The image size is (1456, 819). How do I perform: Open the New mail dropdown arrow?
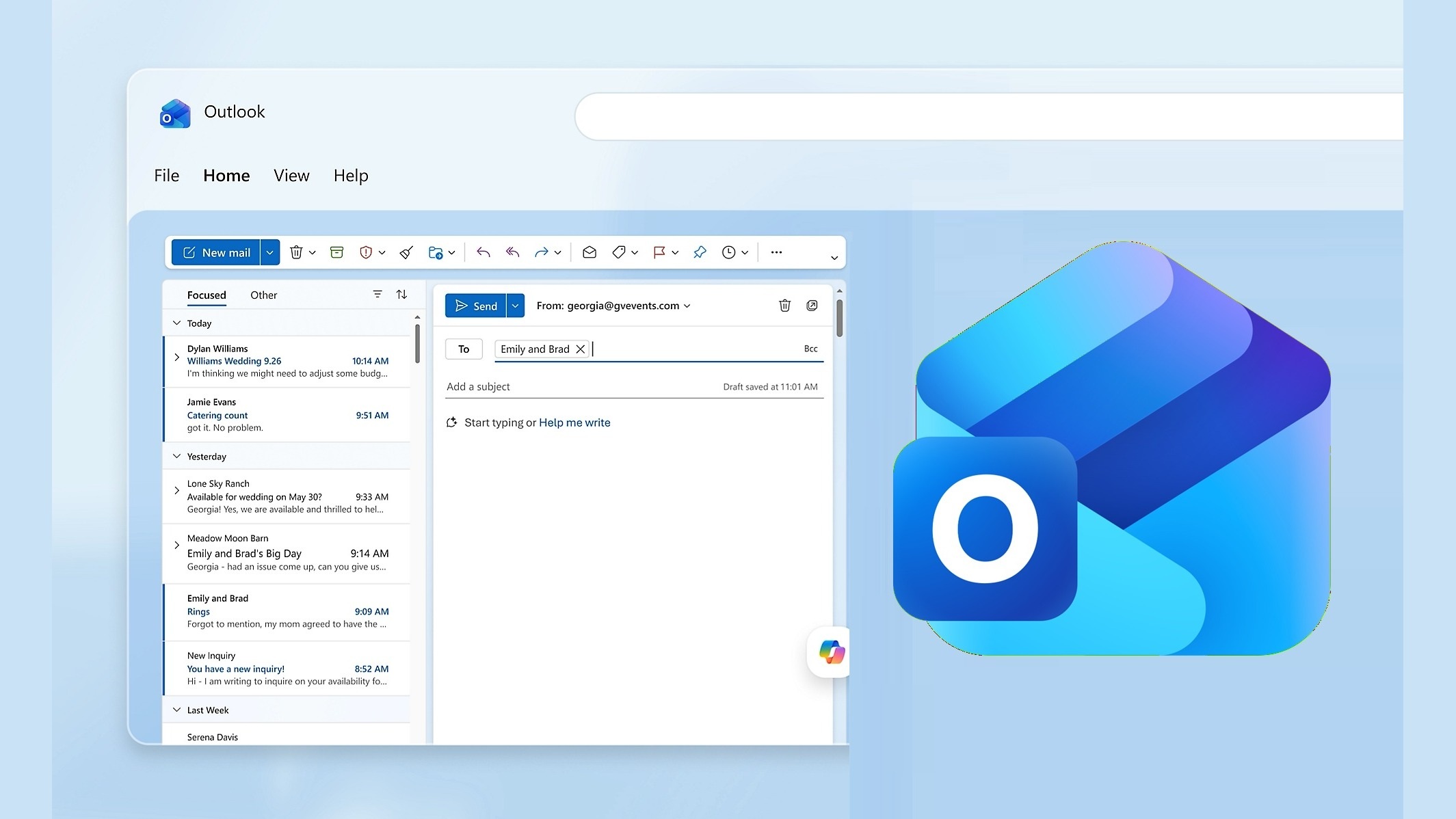point(270,252)
